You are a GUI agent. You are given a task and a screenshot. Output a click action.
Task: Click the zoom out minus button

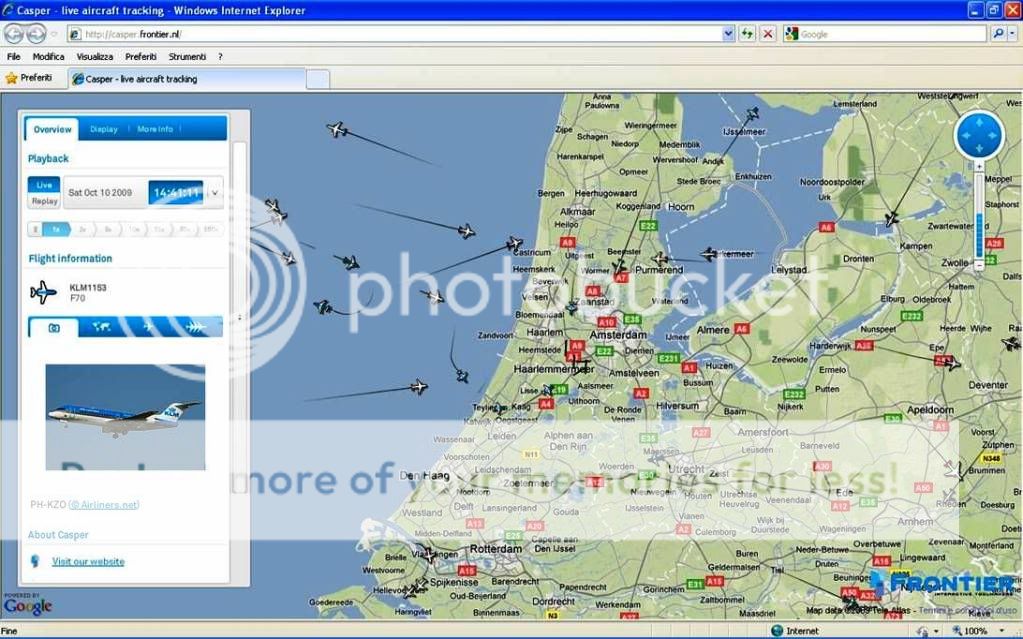click(x=979, y=265)
